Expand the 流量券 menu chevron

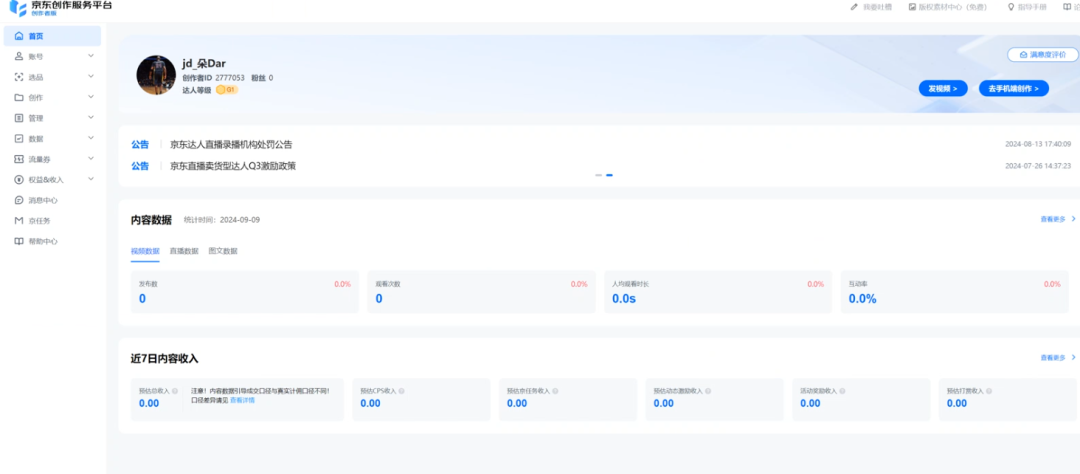(x=91, y=158)
